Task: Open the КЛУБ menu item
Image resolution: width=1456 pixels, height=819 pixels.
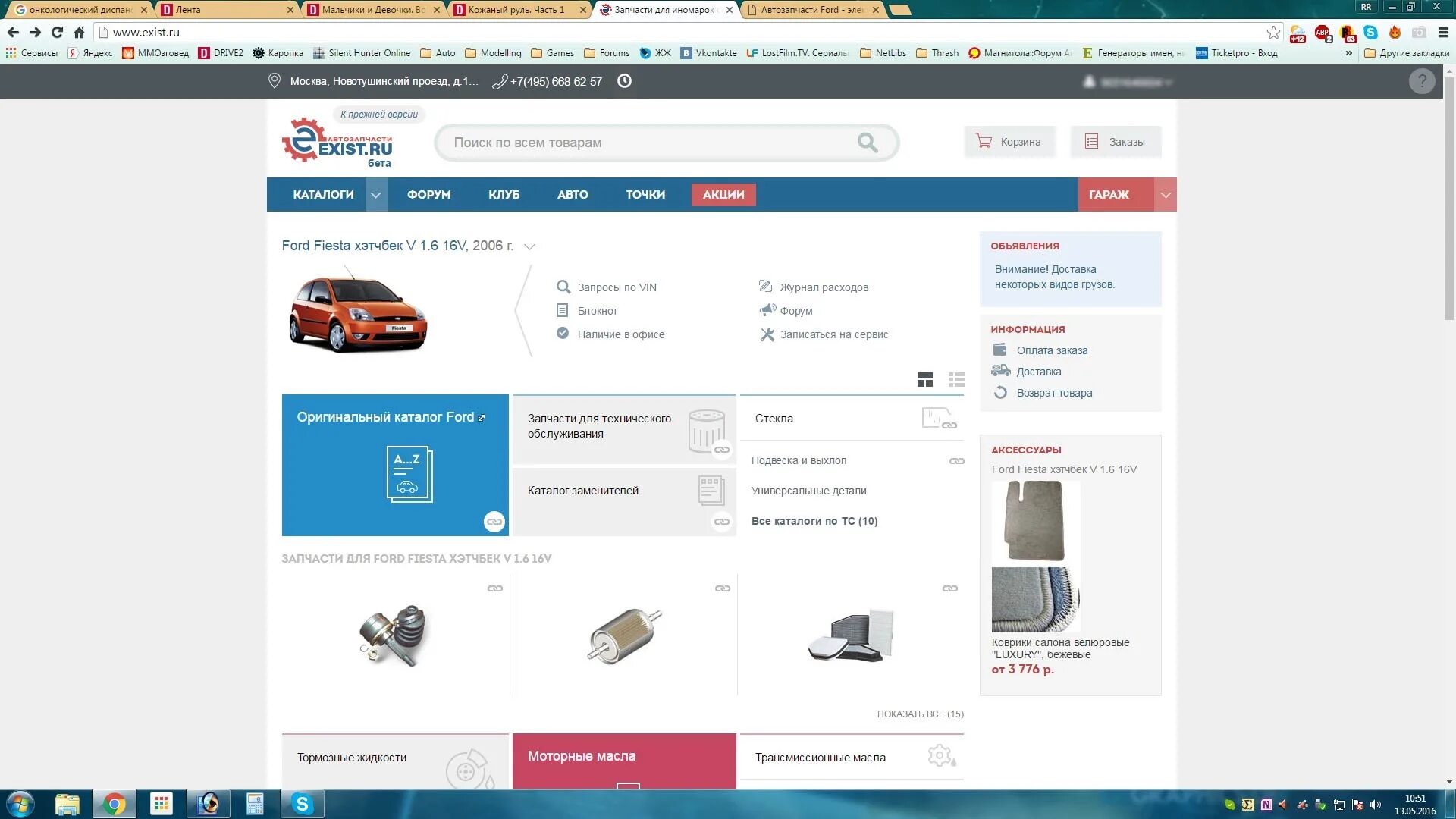Action: 504,195
